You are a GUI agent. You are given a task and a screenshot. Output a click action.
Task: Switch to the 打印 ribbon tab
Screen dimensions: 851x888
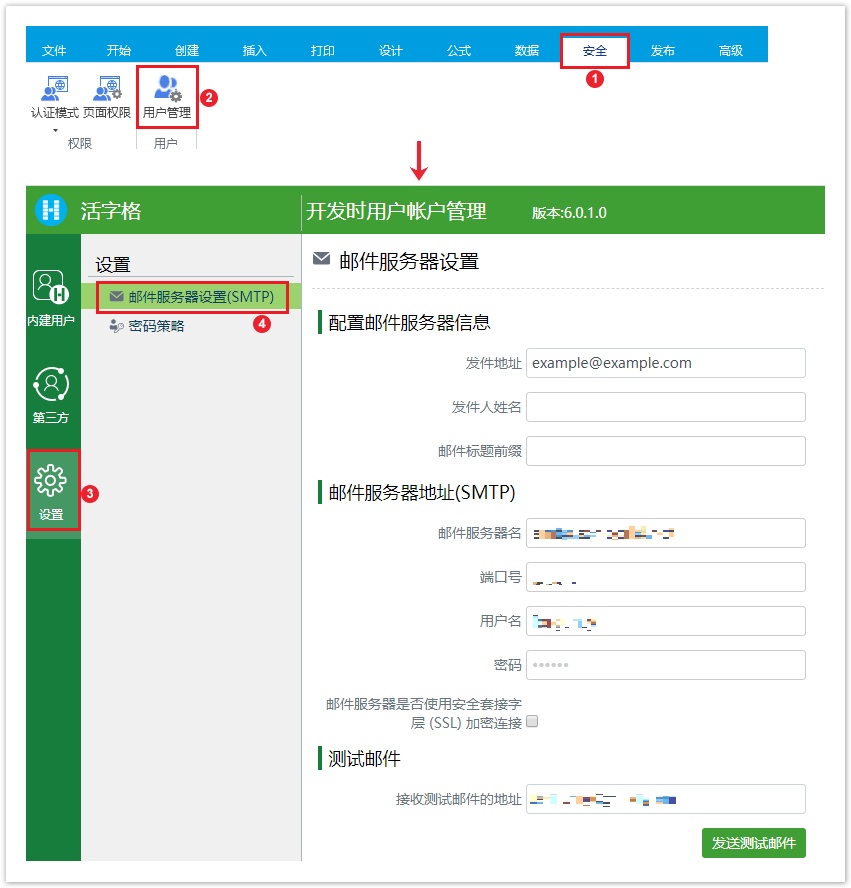(323, 50)
